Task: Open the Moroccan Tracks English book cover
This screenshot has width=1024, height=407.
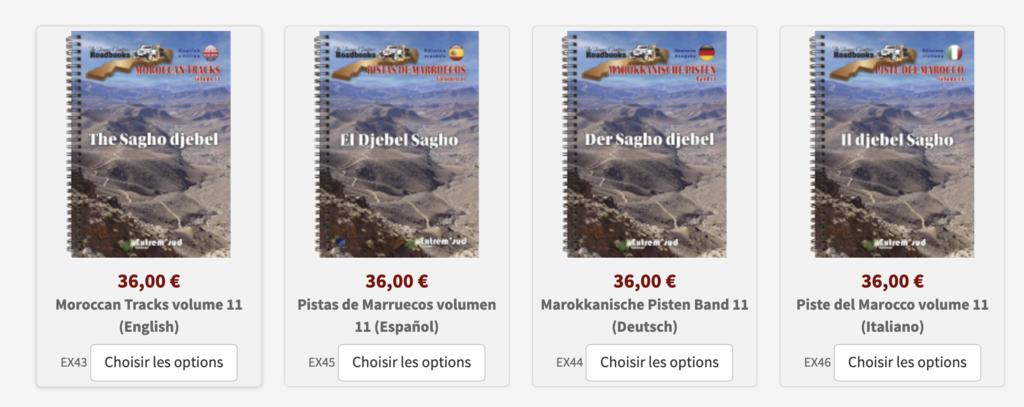Action: pyautogui.click(x=149, y=144)
